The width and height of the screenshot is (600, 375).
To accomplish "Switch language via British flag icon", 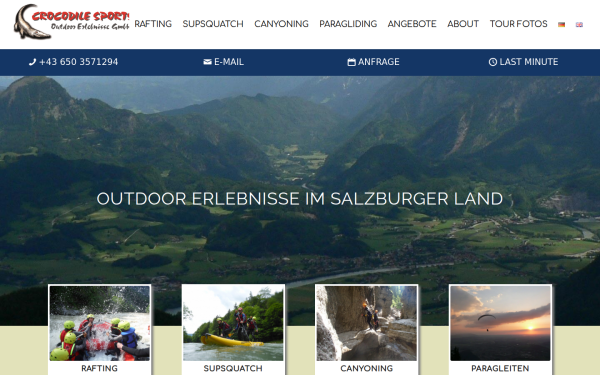I will (x=579, y=24).
